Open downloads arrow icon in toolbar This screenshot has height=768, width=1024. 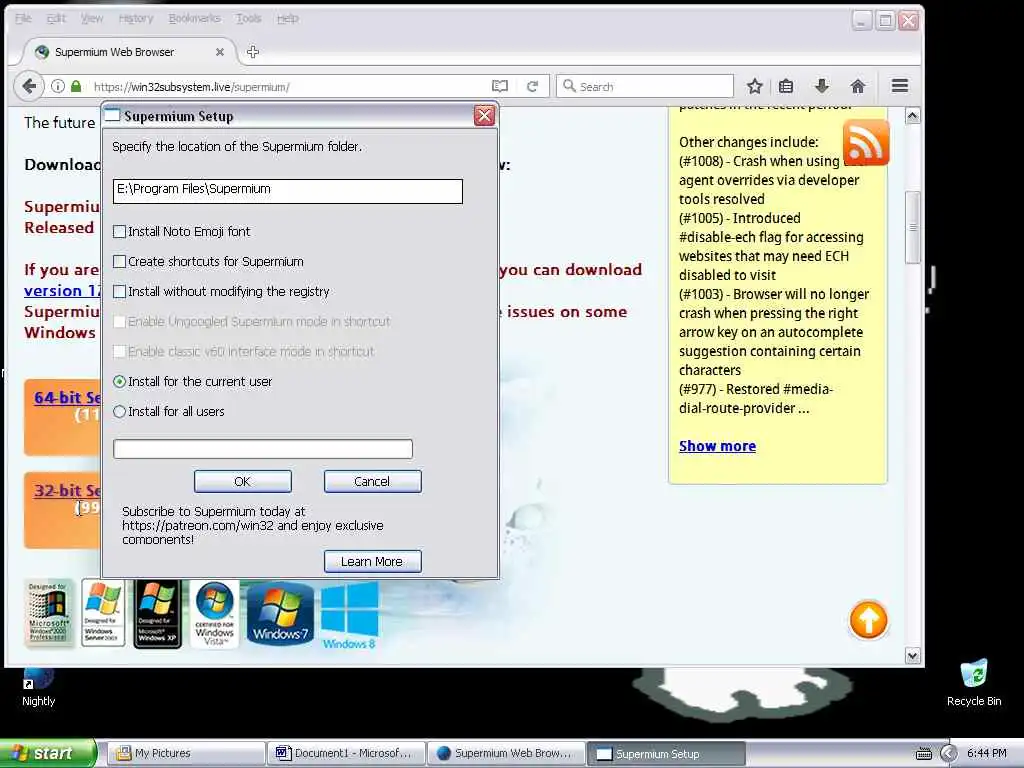(x=822, y=86)
